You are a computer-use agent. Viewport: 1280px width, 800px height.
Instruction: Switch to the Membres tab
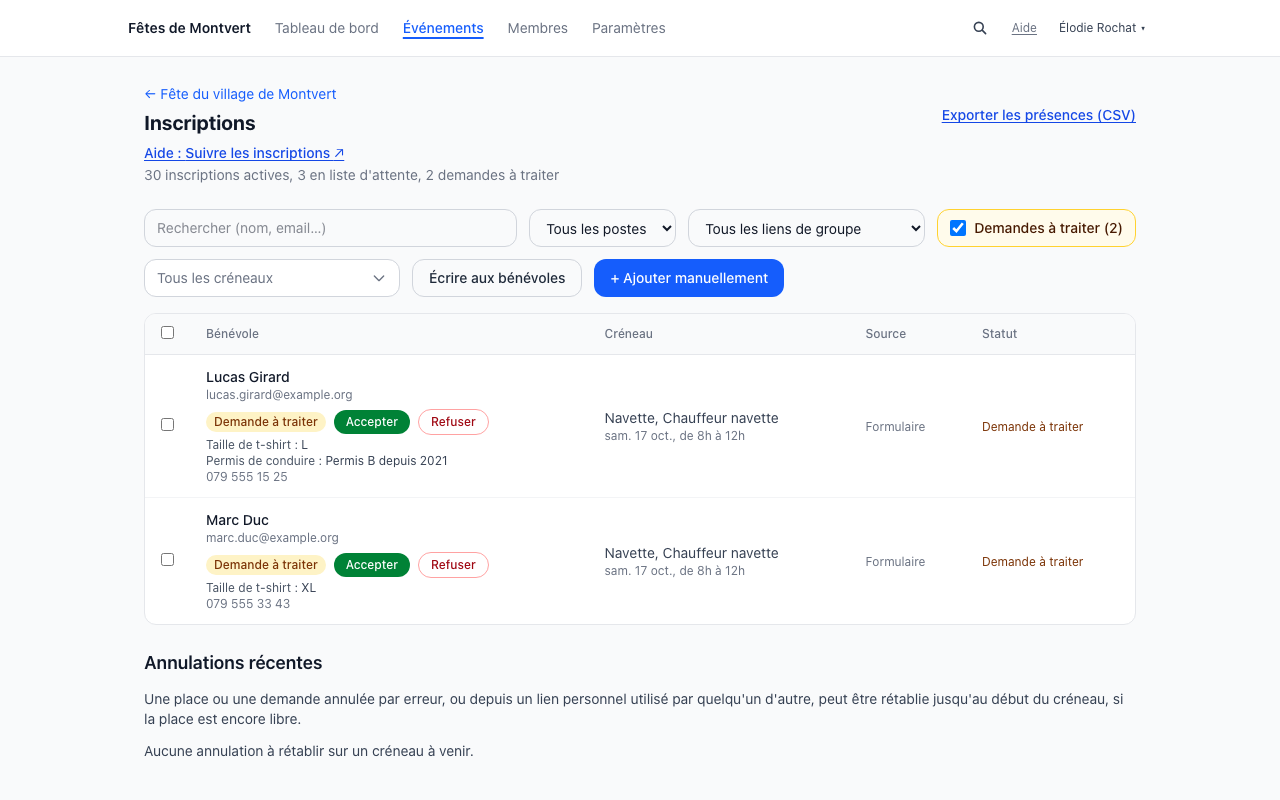tap(537, 28)
